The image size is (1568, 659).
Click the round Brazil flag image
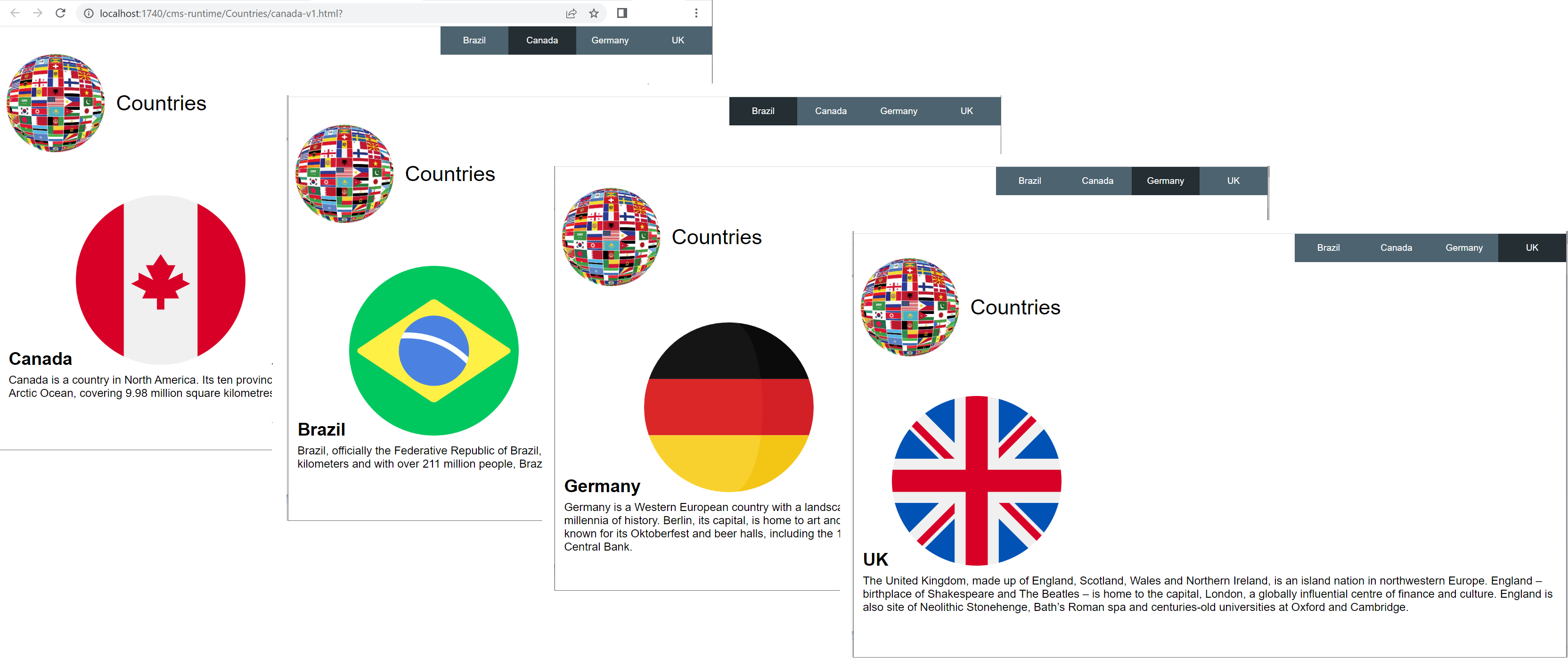tap(434, 351)
